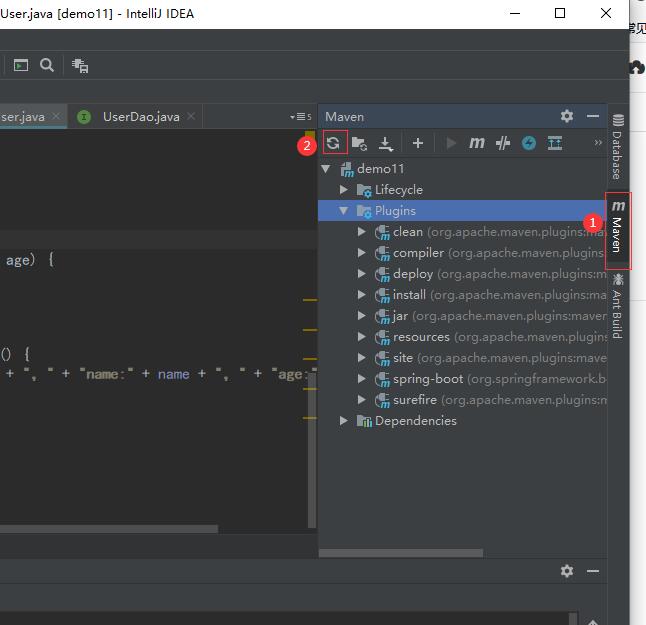Expand the Dependencies tree node
Screen dimensions: 646x625
(x=344, y=421)
